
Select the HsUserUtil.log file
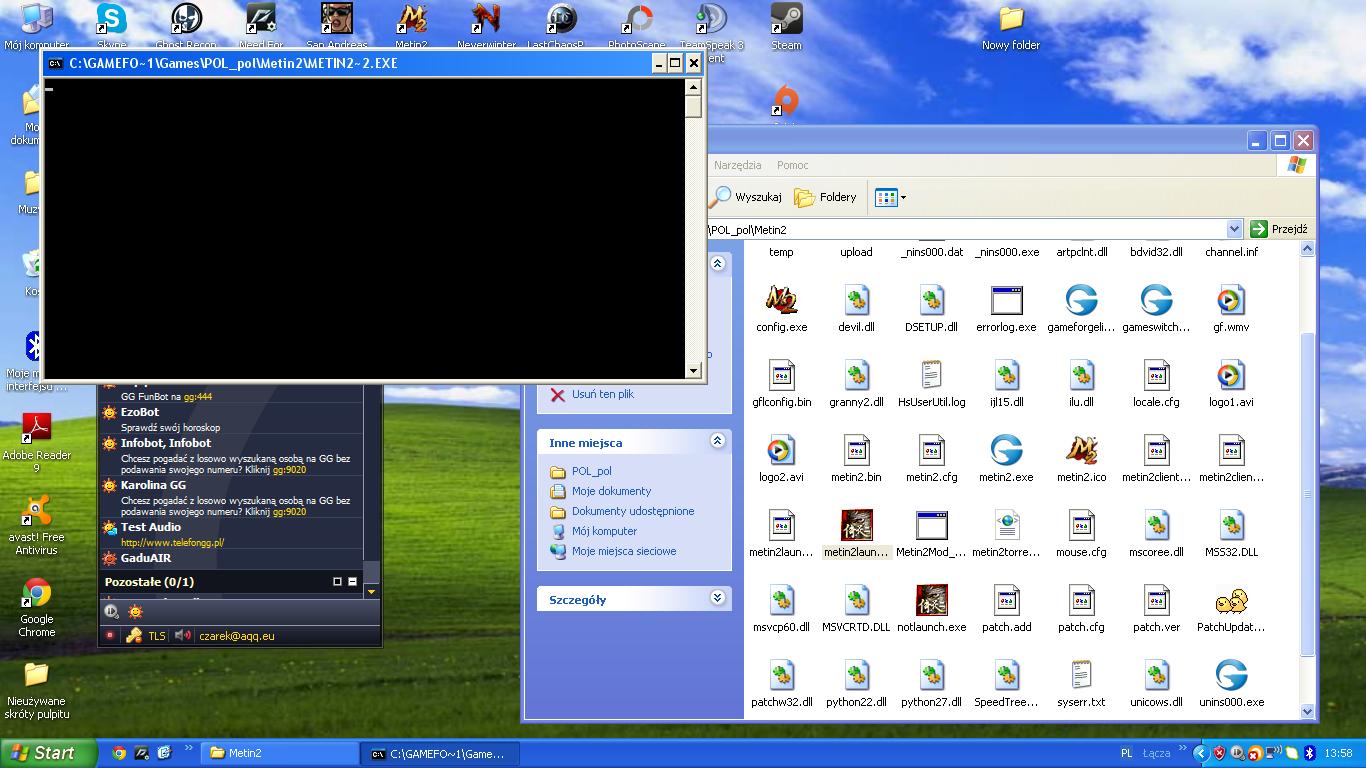931,383
